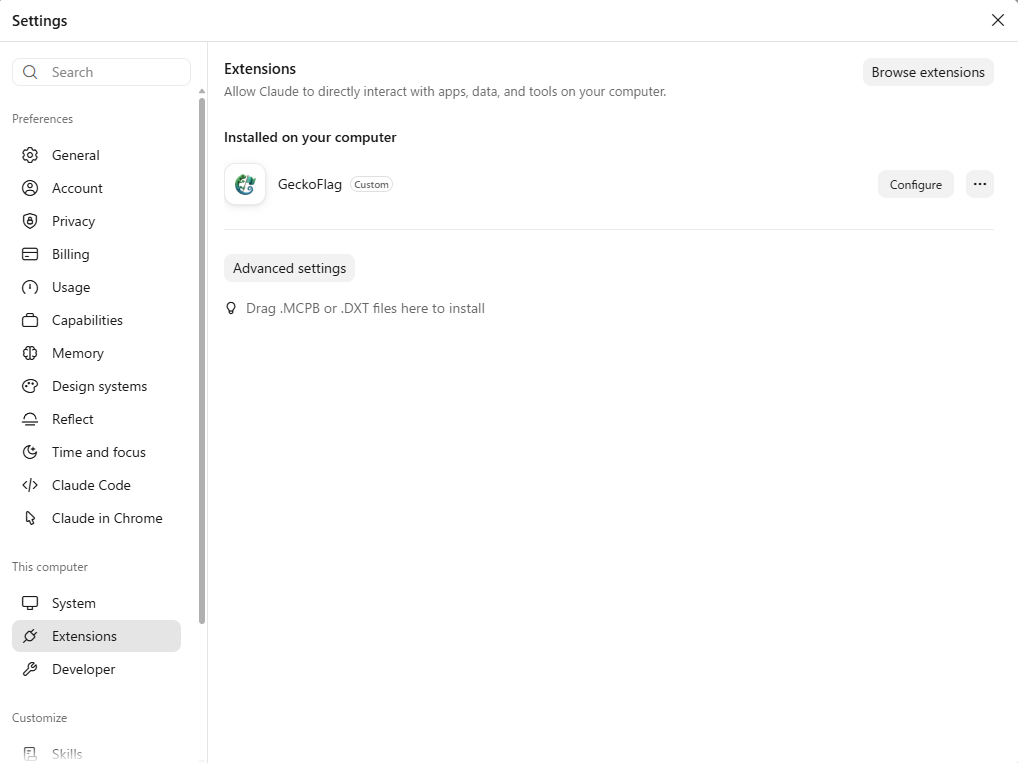Click the Installed on your computer heading
1018x763 pixels.
tap(310, 137)
